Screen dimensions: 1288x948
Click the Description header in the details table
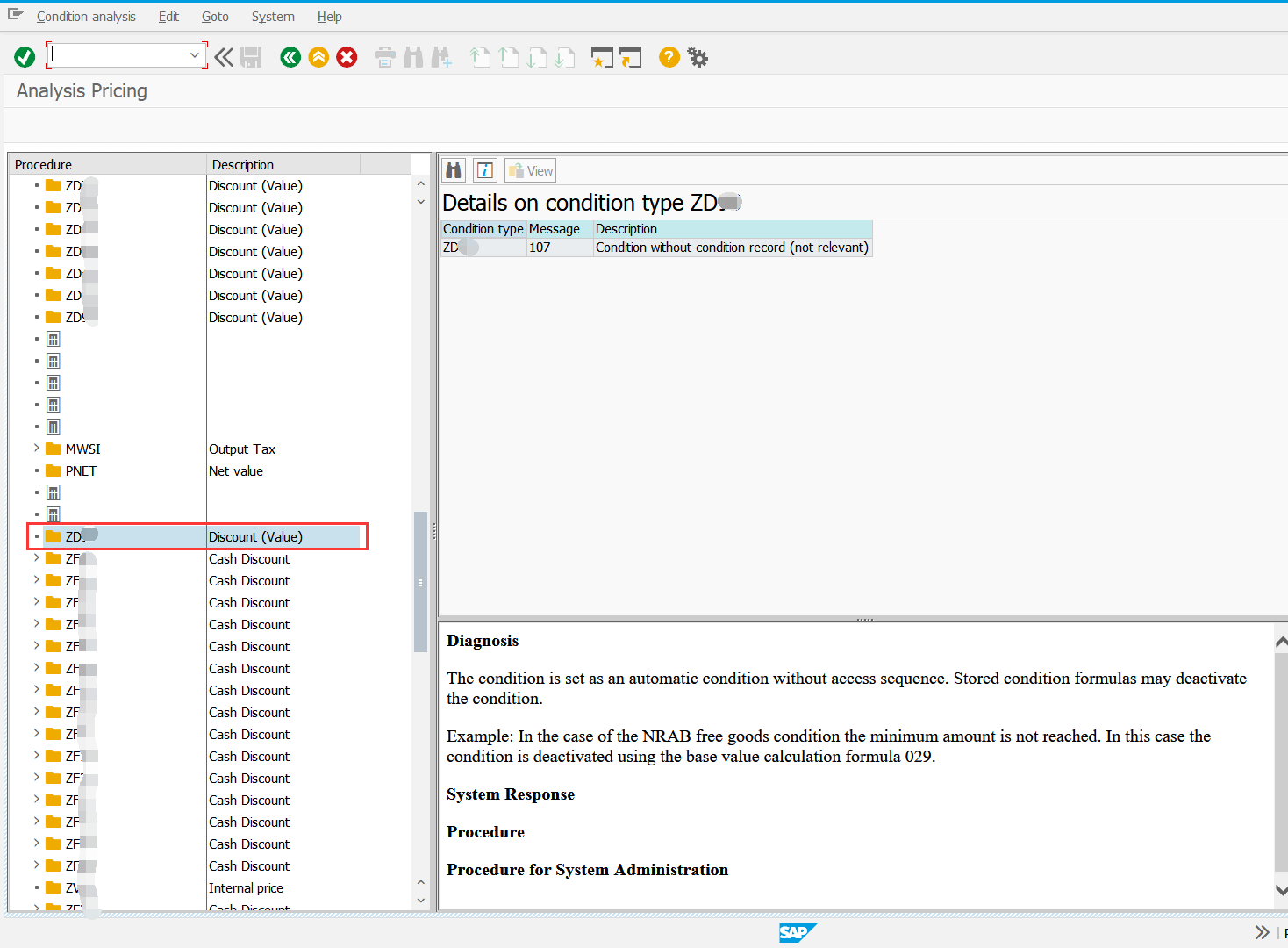733,229
